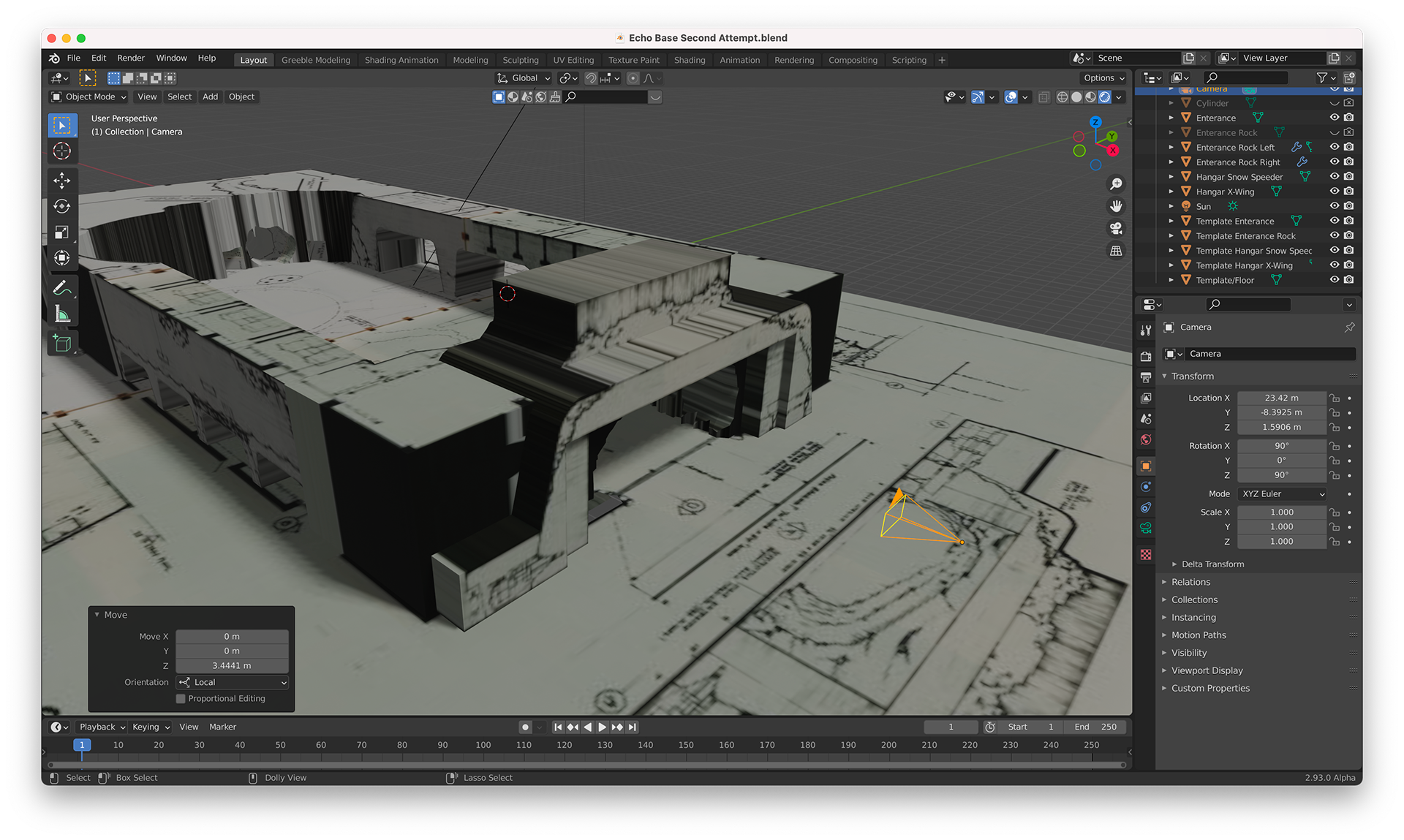
Task: Toggle auto keying record button
Action: (525, 727)
